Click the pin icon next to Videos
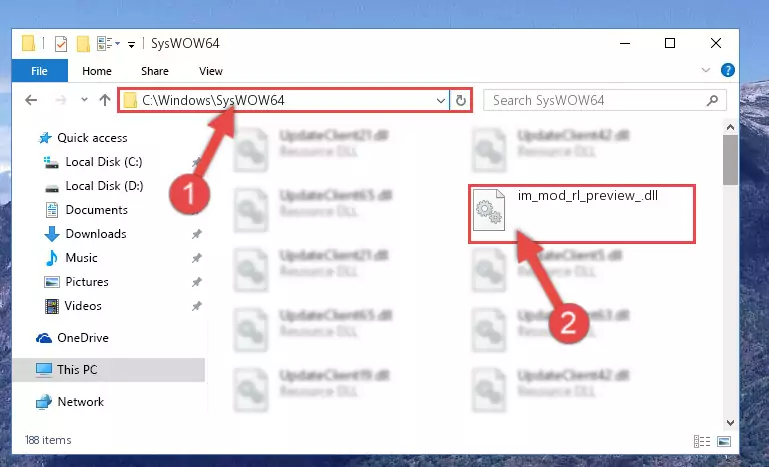Screen dimensions: 769x467 point(197,306)
